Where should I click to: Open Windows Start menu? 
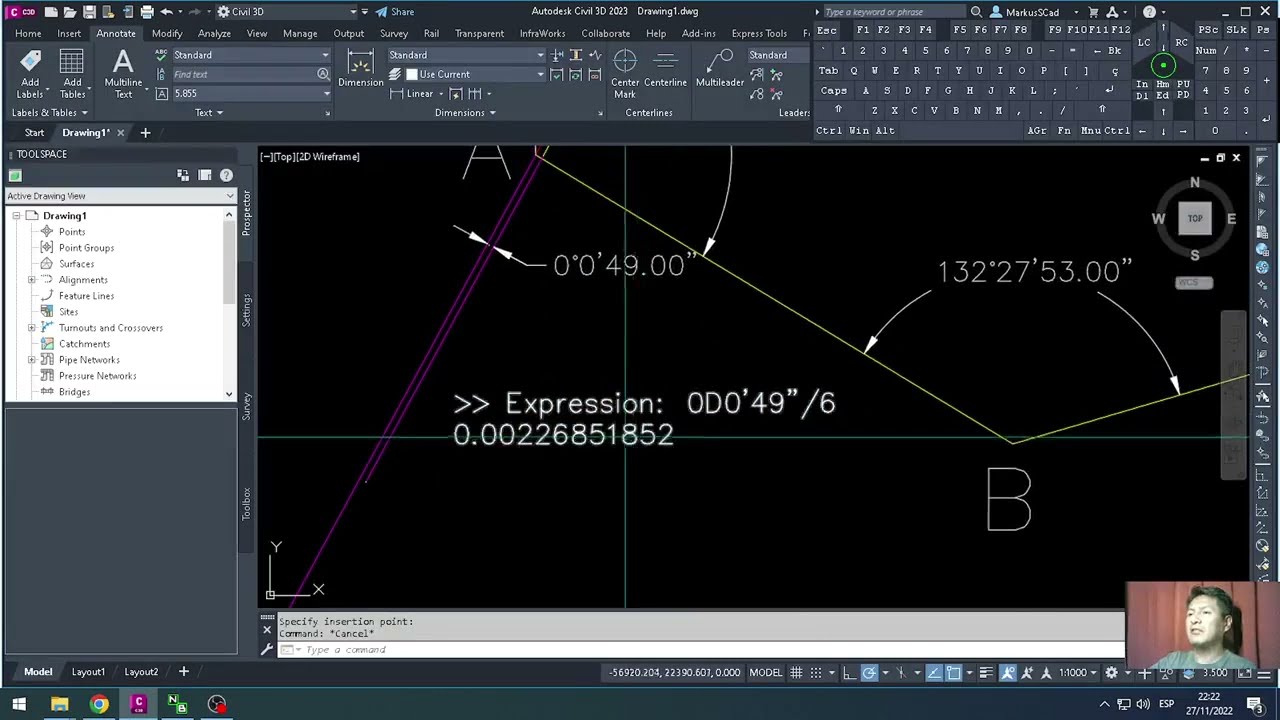19,704
